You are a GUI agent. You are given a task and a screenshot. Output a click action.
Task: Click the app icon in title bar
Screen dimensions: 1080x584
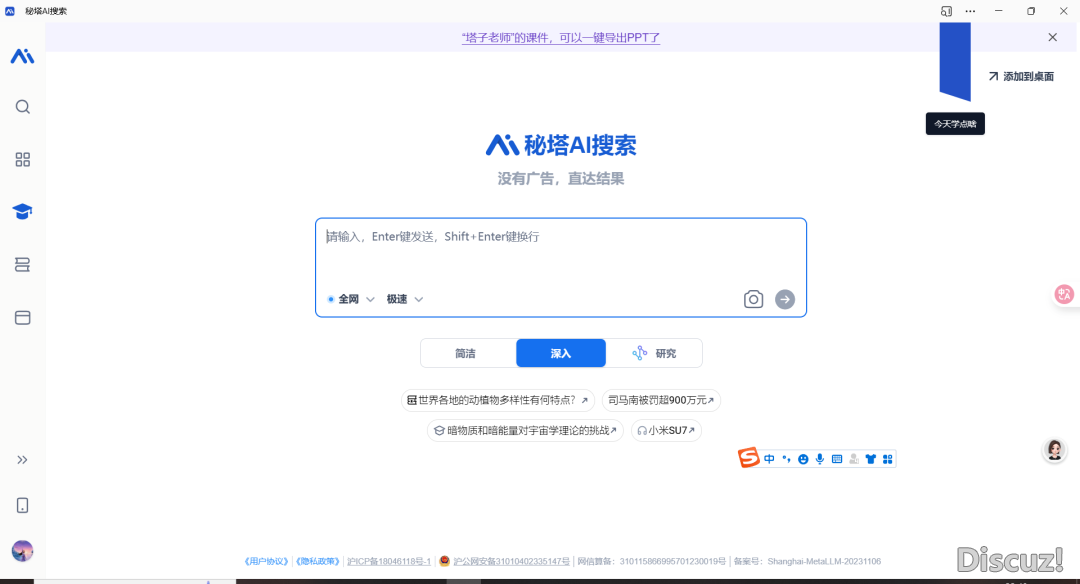click(10, 11)
